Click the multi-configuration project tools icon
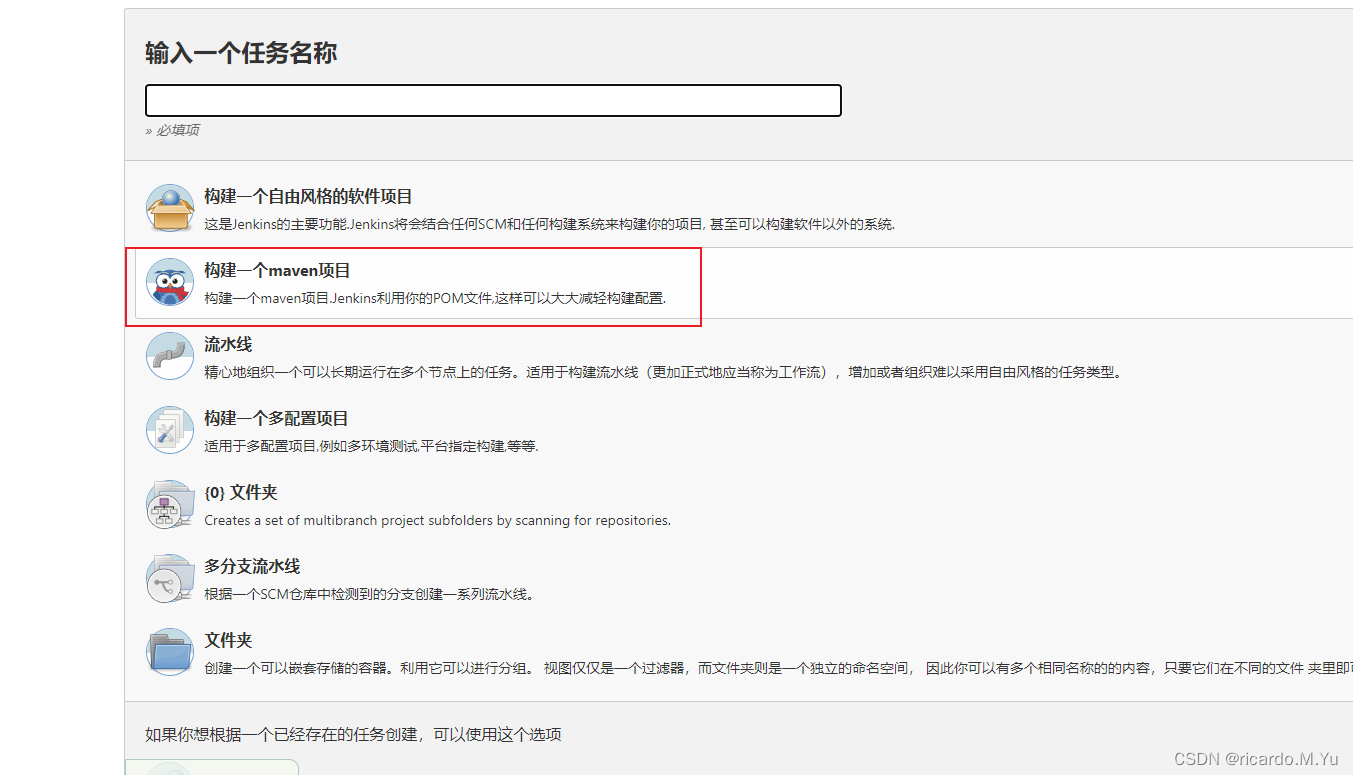This screenshot has width=1353, height=775. [x=170, y=430]
